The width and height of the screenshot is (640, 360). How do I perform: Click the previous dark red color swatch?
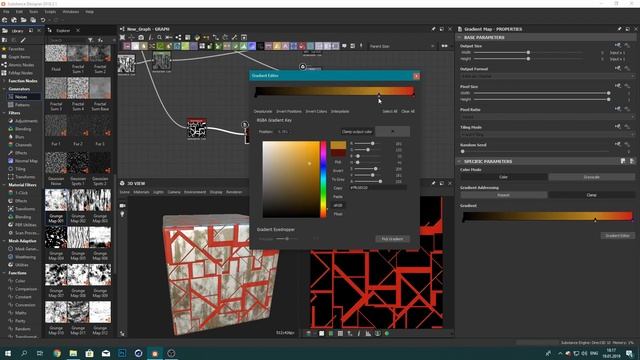tap(338, 153)
